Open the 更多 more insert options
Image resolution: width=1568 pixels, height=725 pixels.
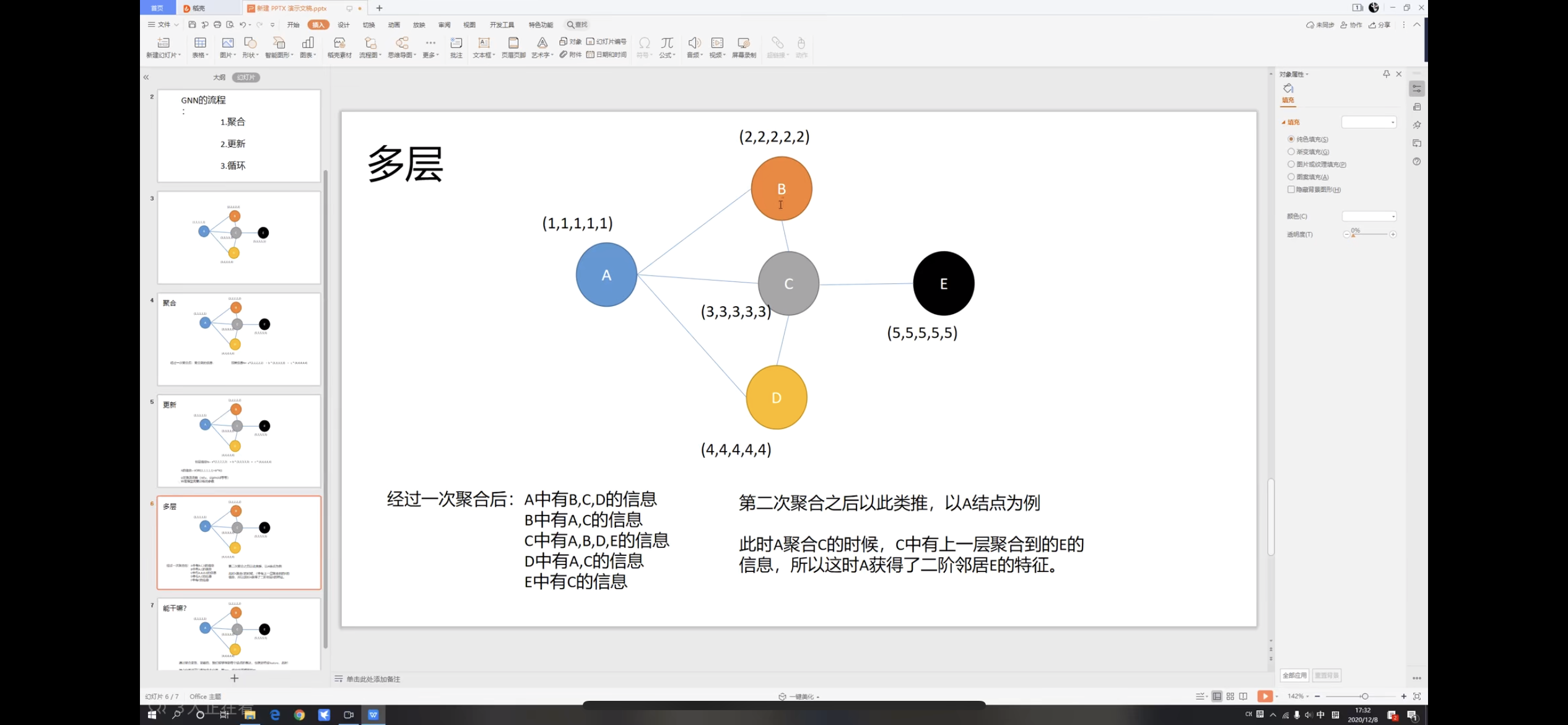(430, 46)
